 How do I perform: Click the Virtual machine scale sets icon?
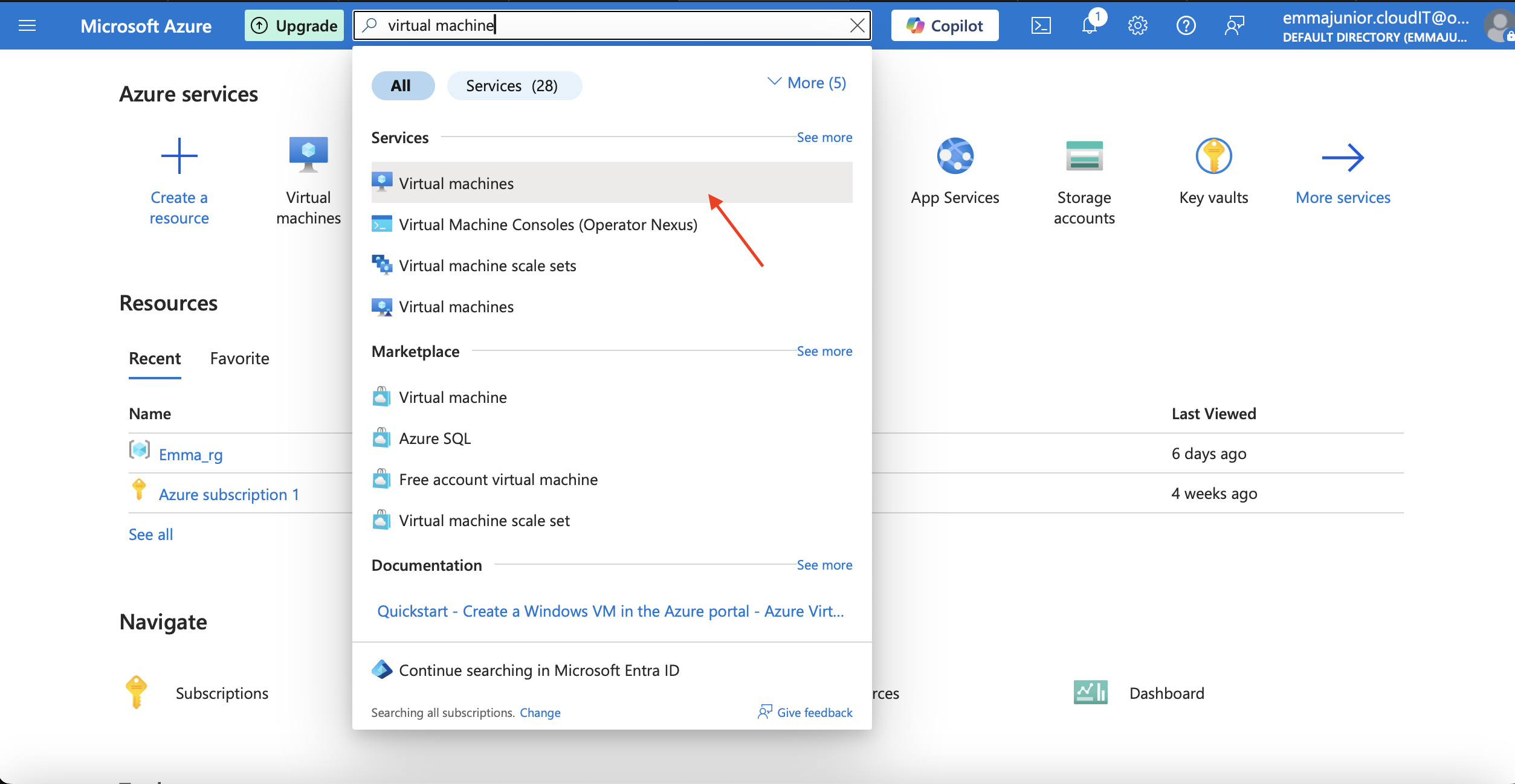(x=382, y=265)
